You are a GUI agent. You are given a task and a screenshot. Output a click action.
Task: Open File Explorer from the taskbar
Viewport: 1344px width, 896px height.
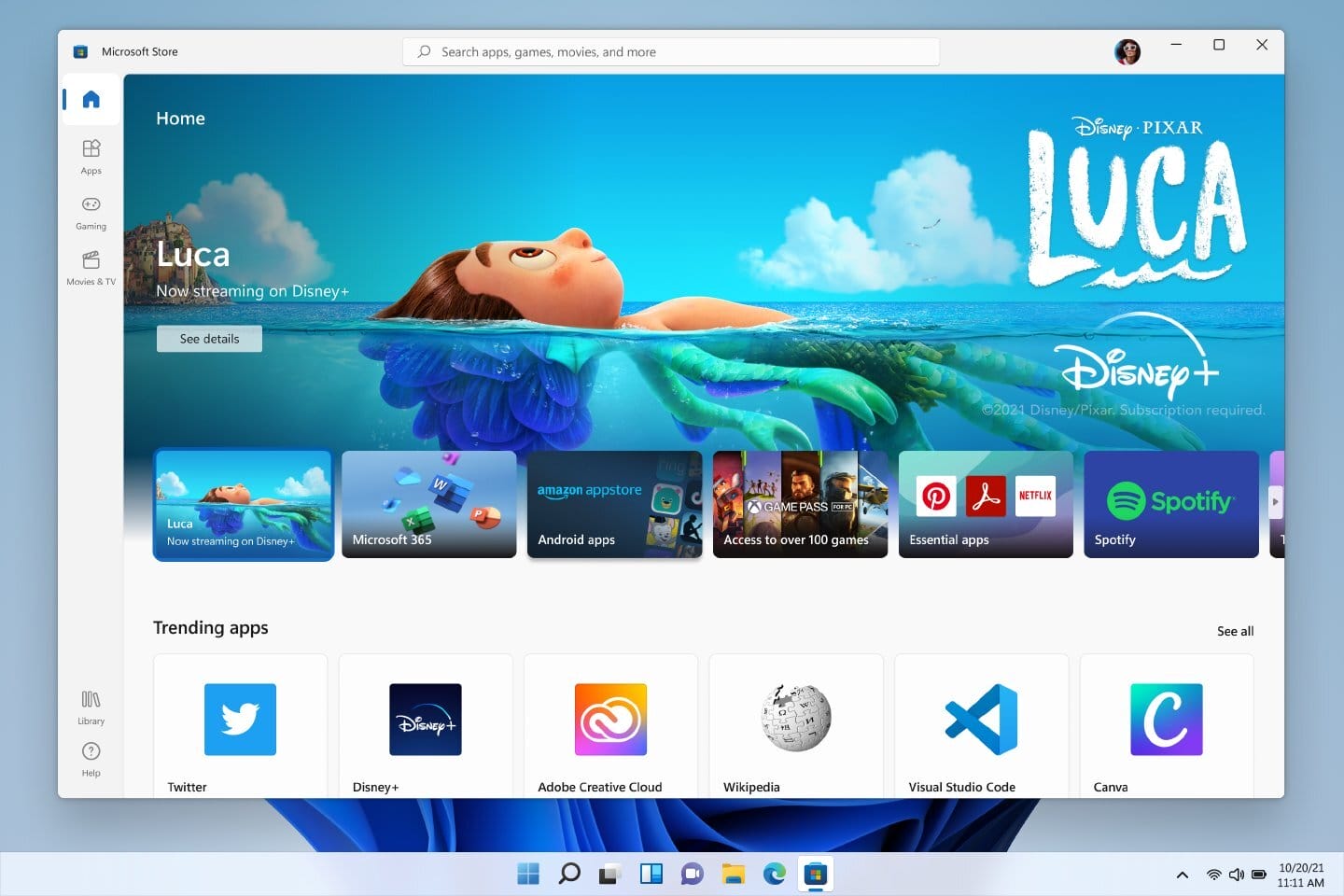click(733, 874)
